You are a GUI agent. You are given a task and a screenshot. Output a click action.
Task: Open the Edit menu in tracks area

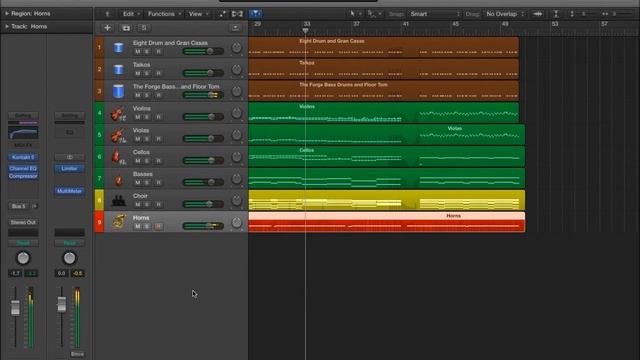[x=131, y=14]
